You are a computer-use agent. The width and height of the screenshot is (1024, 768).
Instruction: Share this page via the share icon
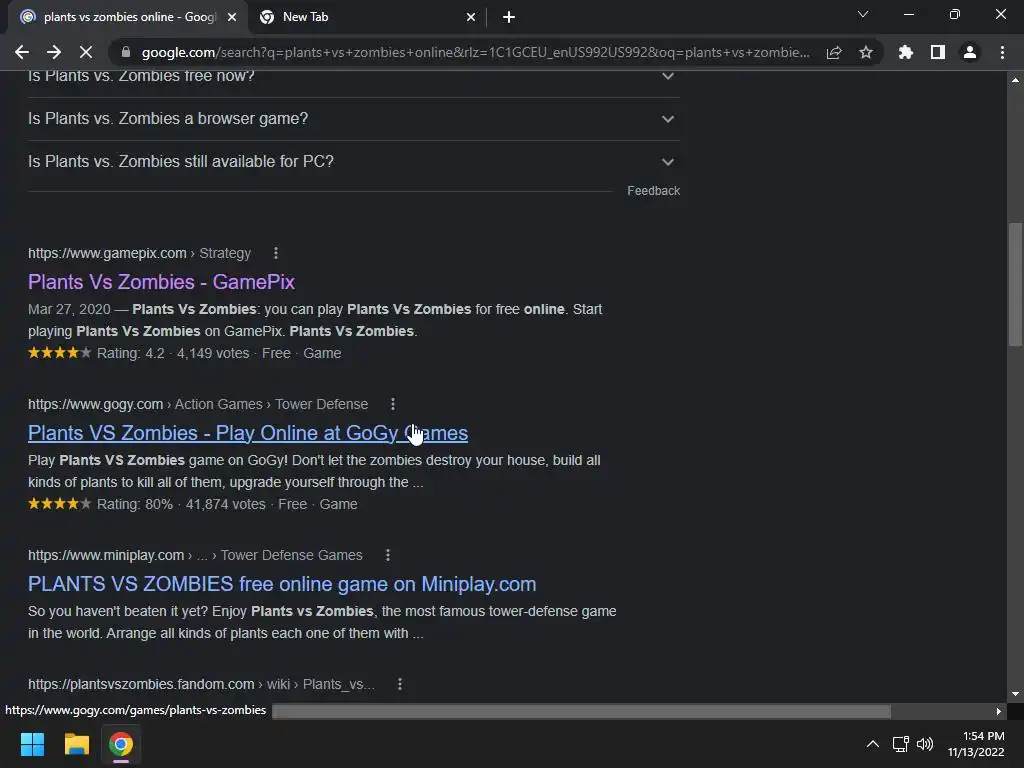pos(834,52)
